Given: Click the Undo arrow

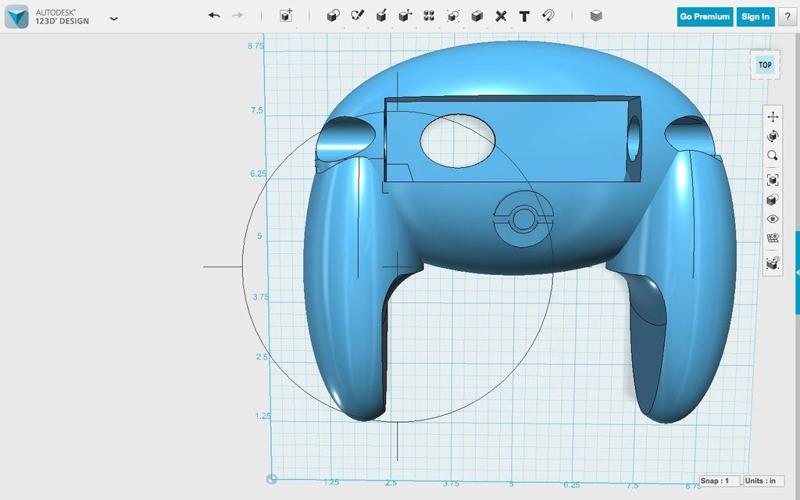Looking at the screenshot, I should (214, 16).
